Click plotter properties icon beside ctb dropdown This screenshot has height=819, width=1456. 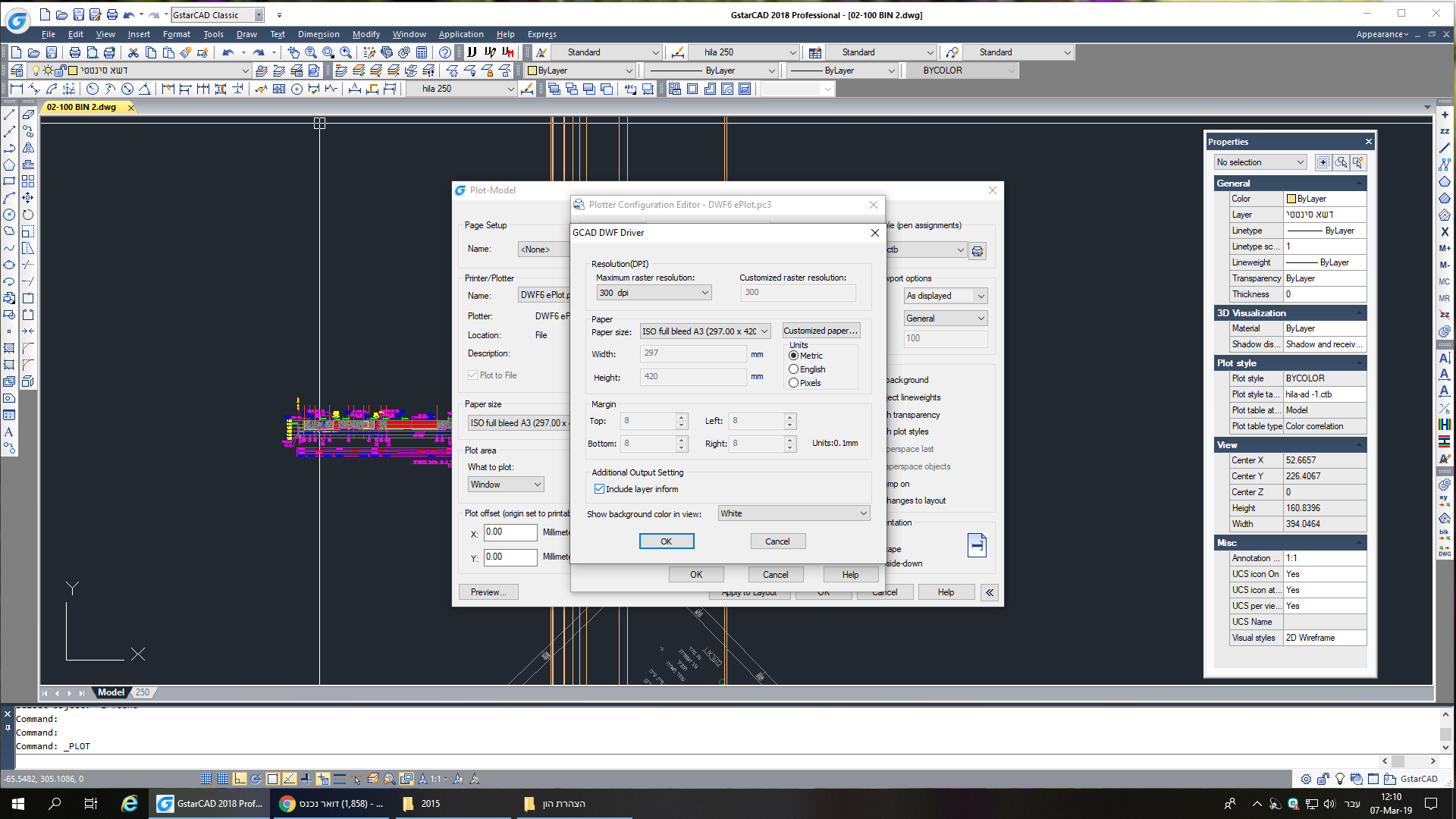tap(977, 250)
